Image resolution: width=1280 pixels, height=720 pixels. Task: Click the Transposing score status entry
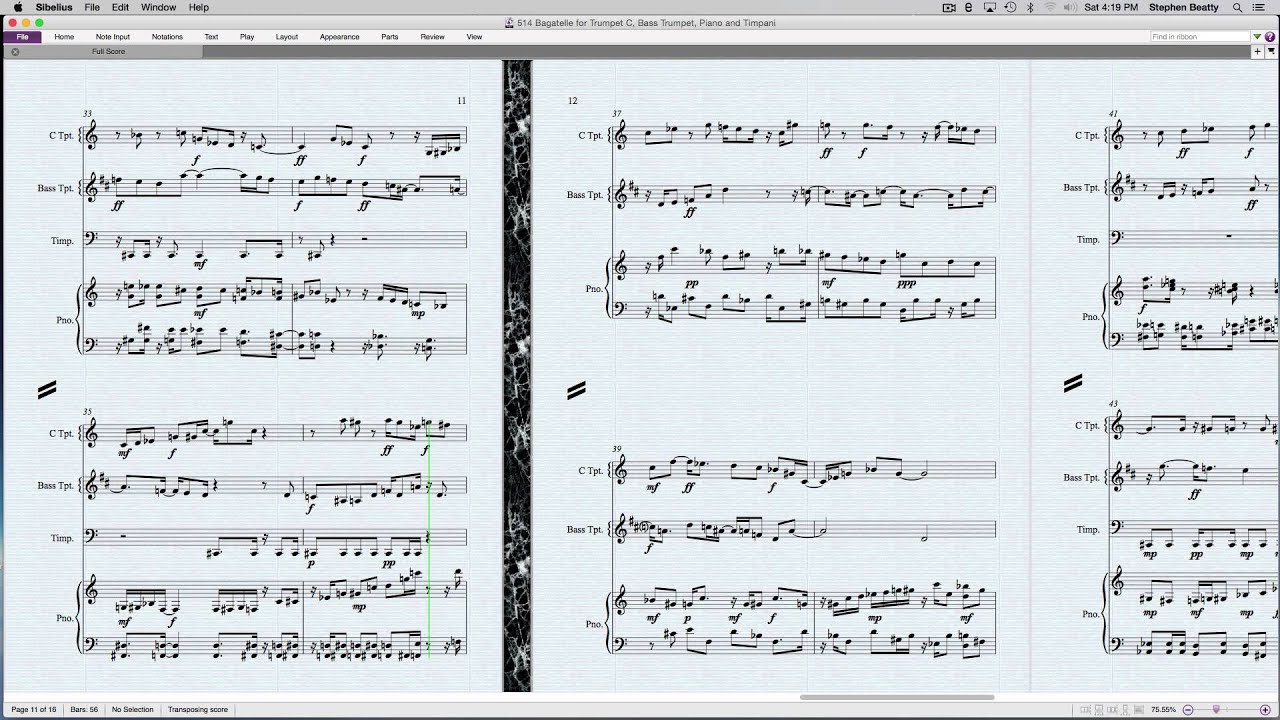(x=198, y=709)
